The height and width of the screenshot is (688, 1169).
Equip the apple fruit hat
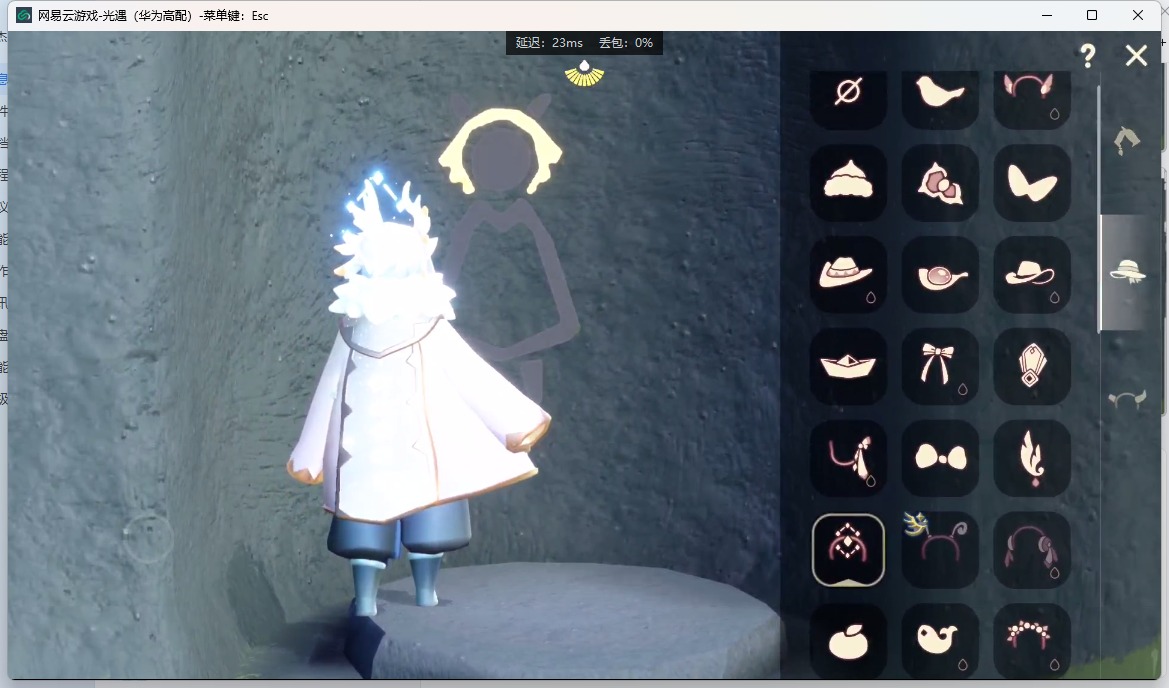(x=848, y=641)
